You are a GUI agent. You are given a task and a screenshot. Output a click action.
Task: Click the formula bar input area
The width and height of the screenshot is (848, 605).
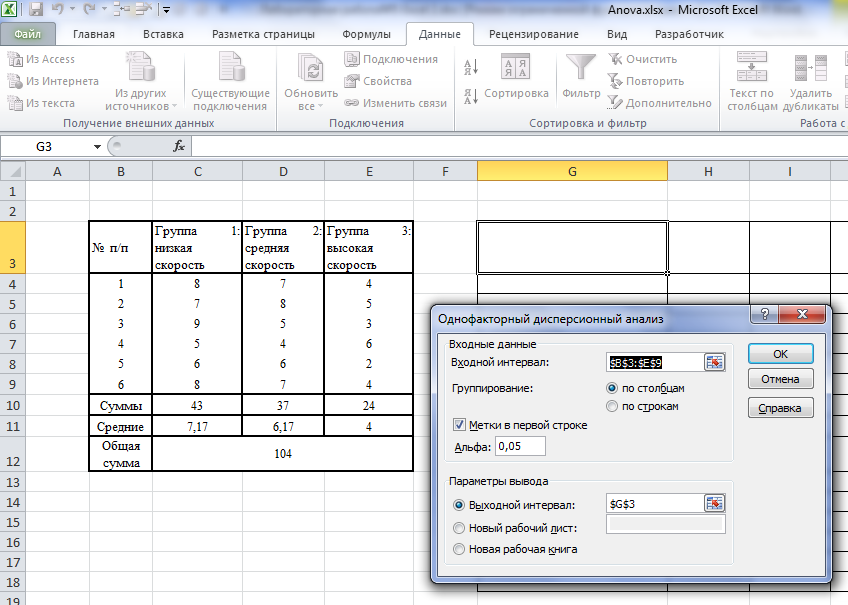click(x=519, y=146)
